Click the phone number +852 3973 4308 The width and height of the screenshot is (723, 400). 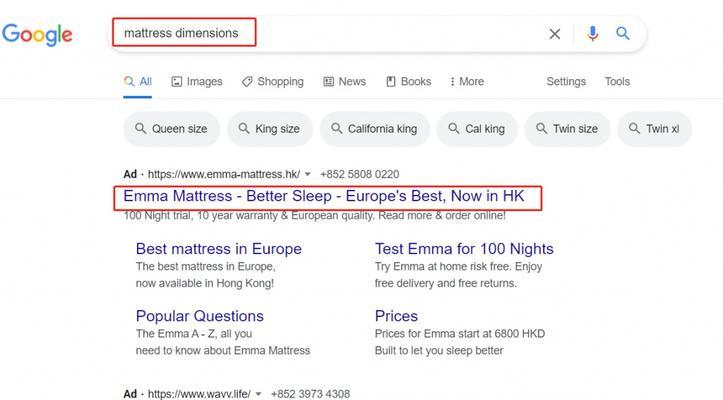pyautogui.click(x=310, y=394)
